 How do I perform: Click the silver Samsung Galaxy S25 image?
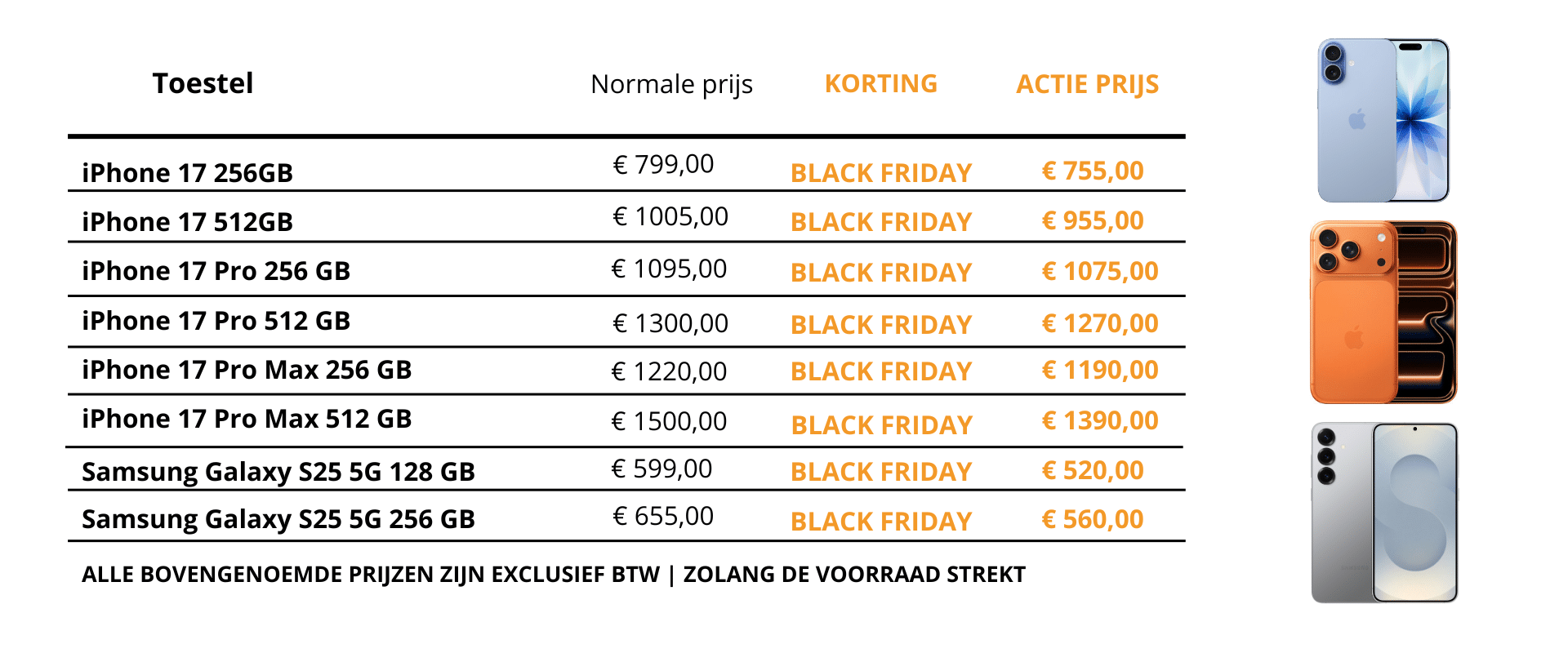pos(1384,513)
